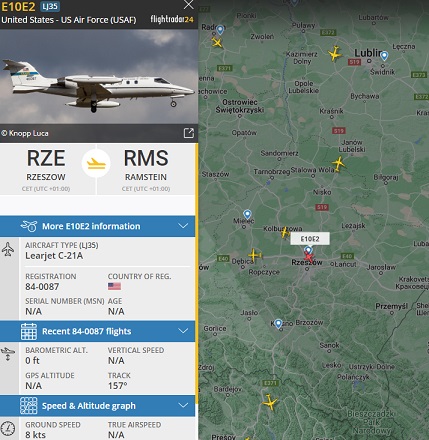Screen dimensions: 429x440
Task: Select yellow plane near Bardejov
Action: click(x=269, y=402)
